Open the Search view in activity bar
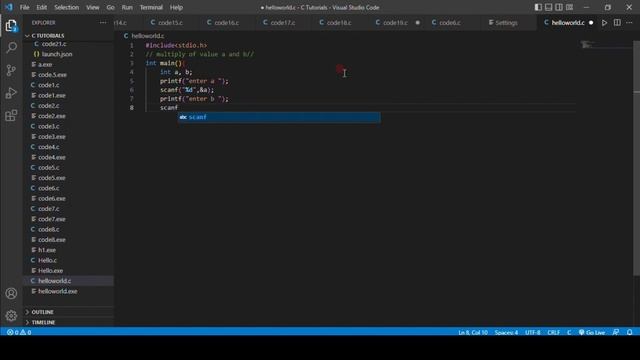Screen dimensions: 640x360 point(11,48)
